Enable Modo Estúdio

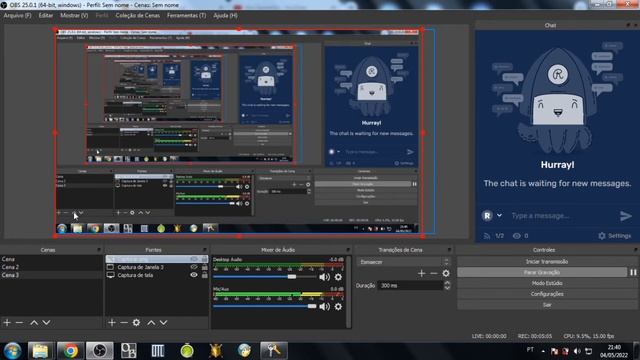547,283
